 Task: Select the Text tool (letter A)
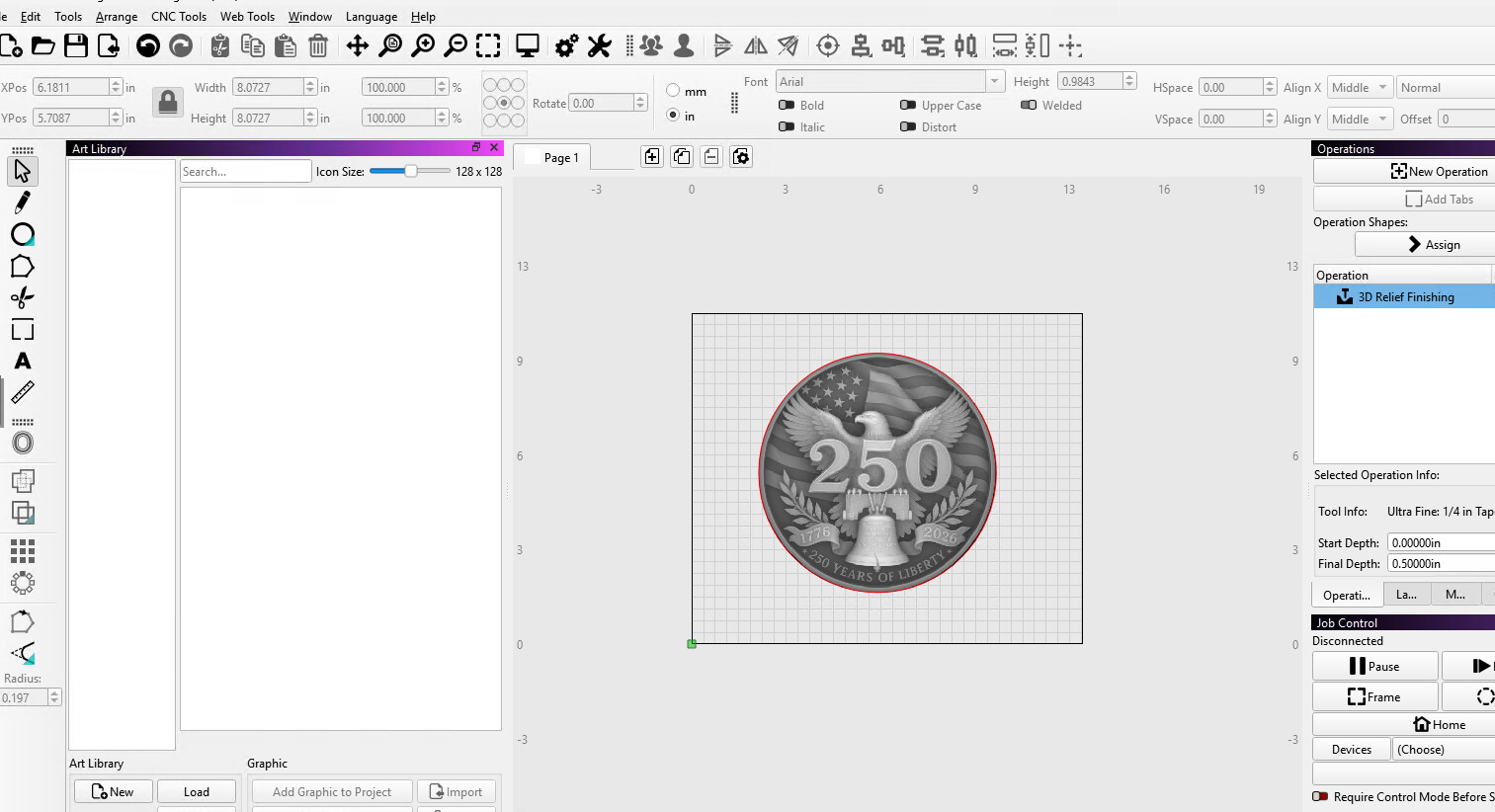pyautogui.click(x=23, y=361)
